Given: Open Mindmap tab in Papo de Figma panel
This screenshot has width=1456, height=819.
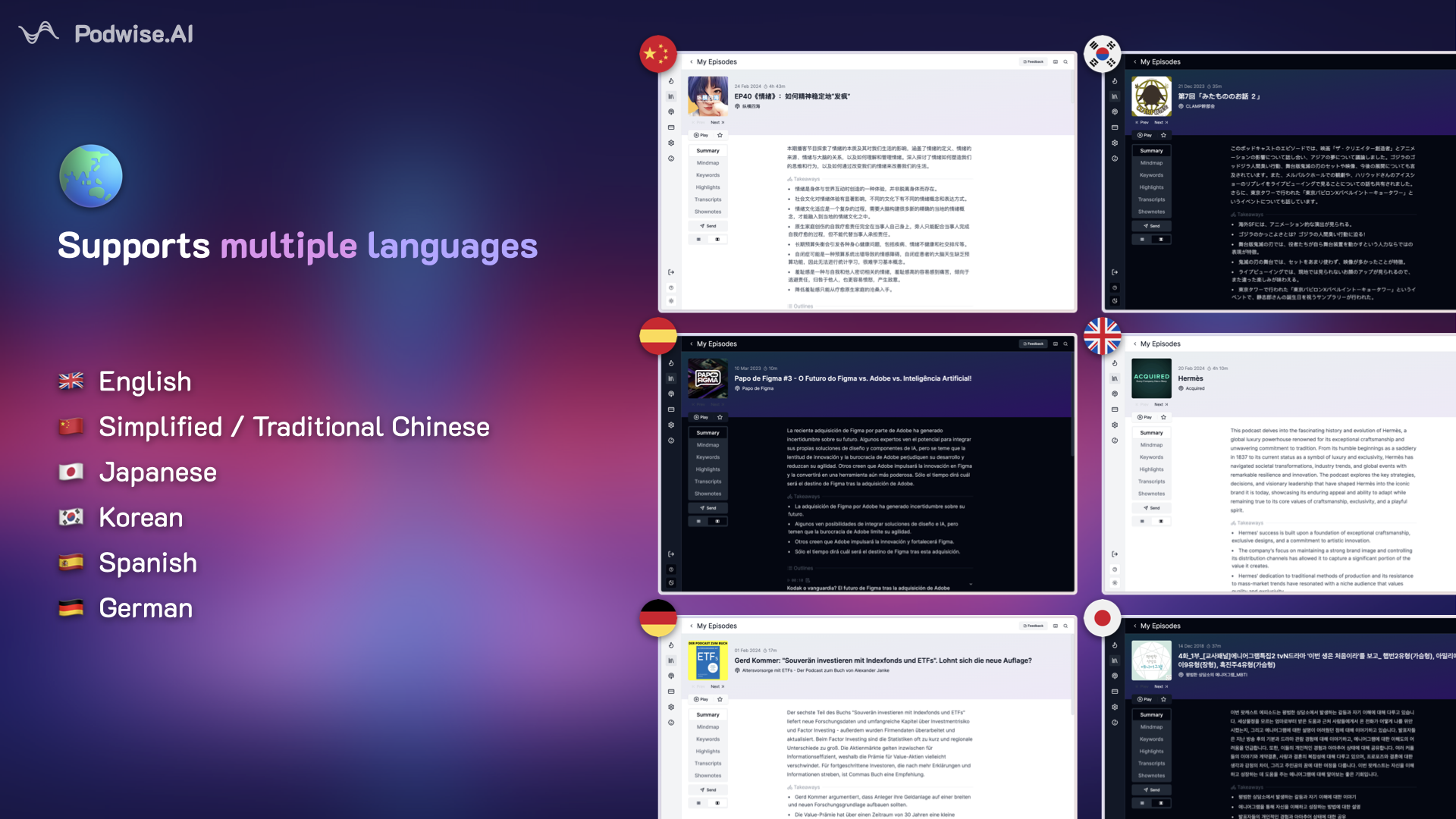Looking at the screenshot, I should point(708,445).
